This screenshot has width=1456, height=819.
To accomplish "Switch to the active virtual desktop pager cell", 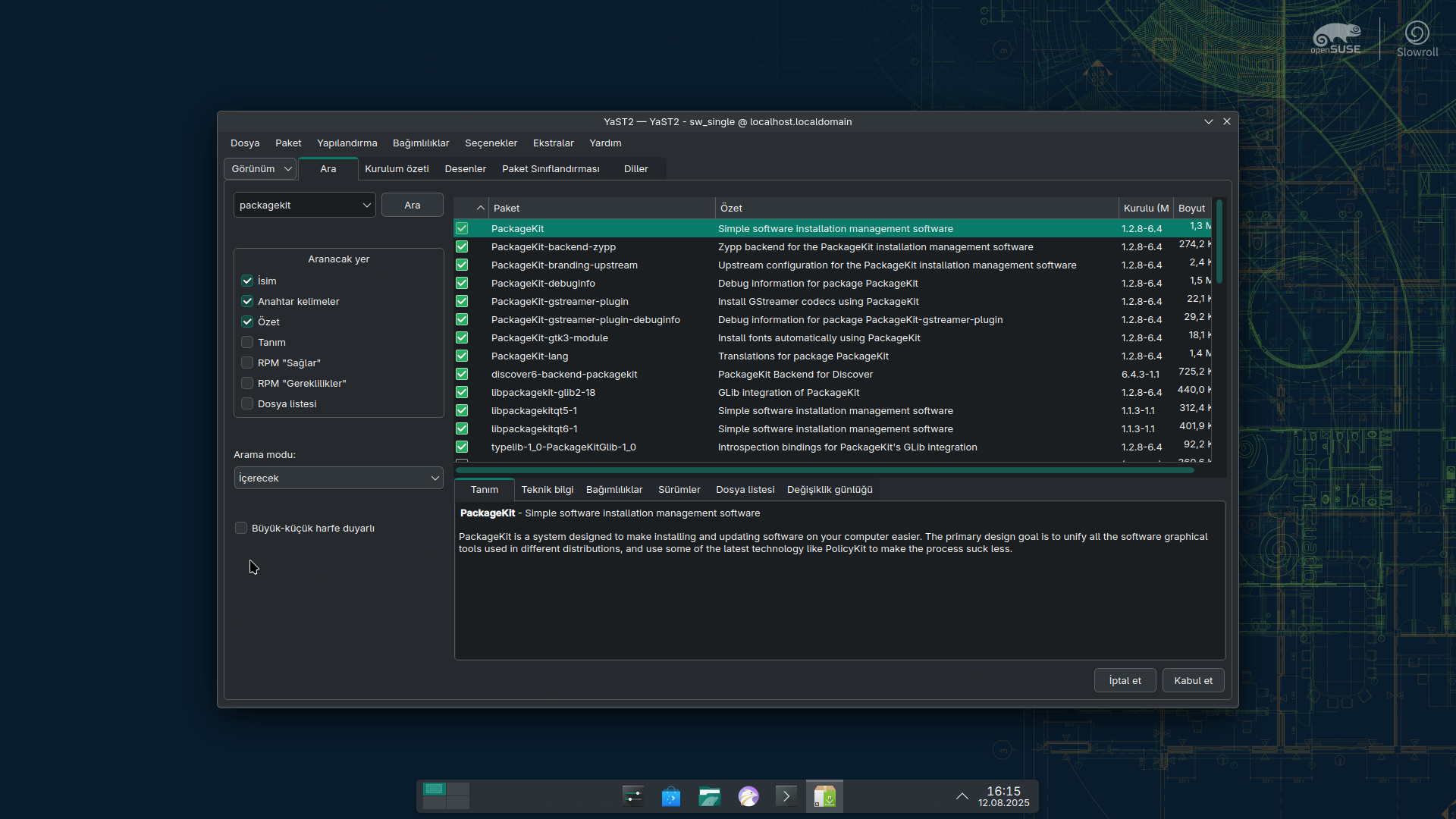I will point(435,789).
